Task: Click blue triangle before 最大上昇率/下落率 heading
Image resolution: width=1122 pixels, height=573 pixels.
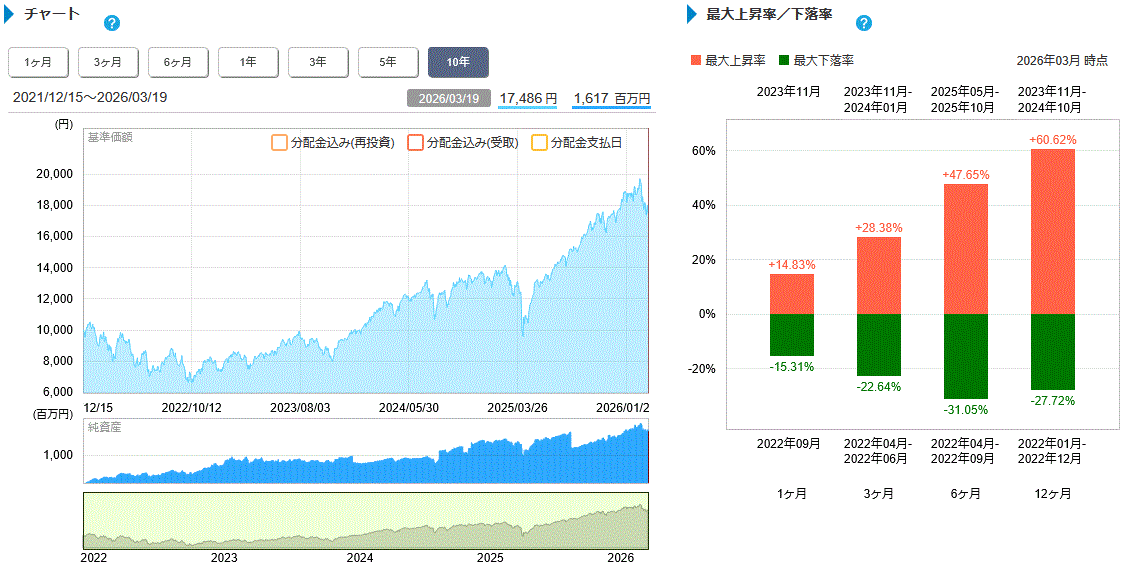Action: pos(692,15)
